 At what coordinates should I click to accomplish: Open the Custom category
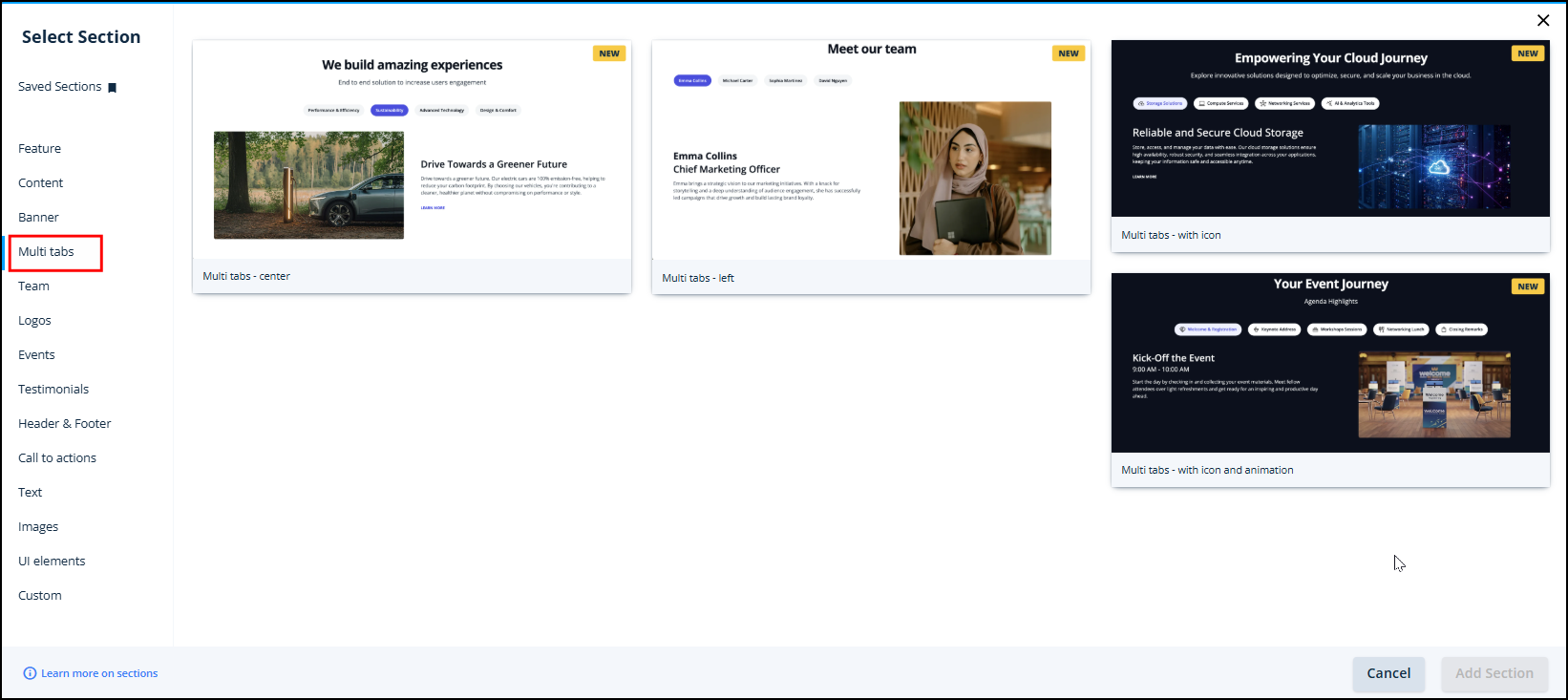(40, 596)
